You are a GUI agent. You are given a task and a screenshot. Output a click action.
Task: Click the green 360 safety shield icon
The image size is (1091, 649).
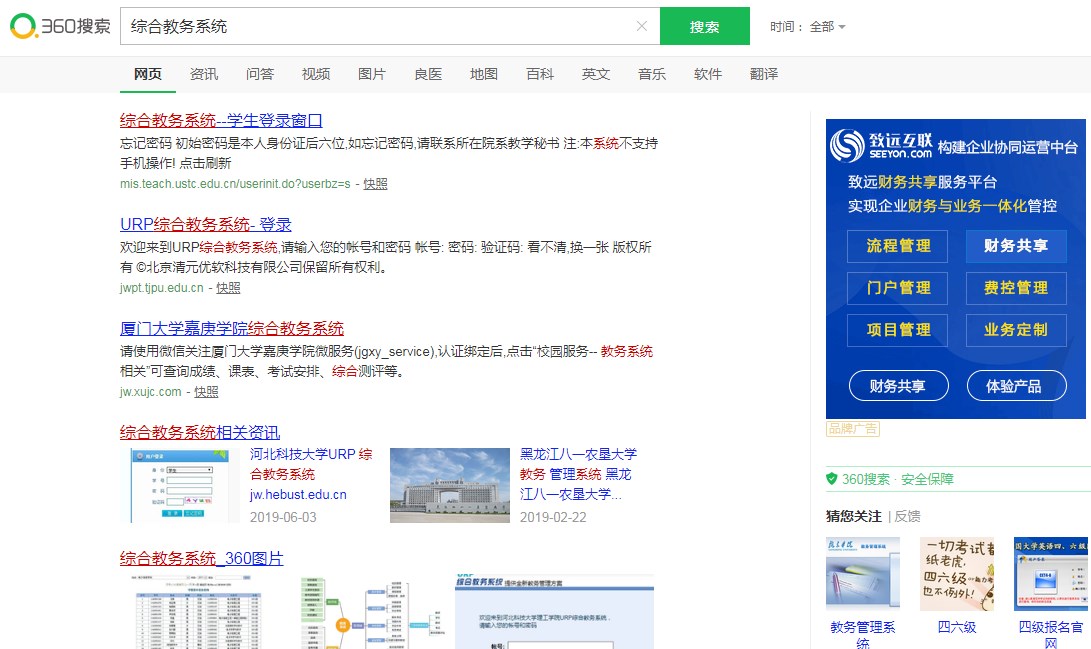coord(831,479)
